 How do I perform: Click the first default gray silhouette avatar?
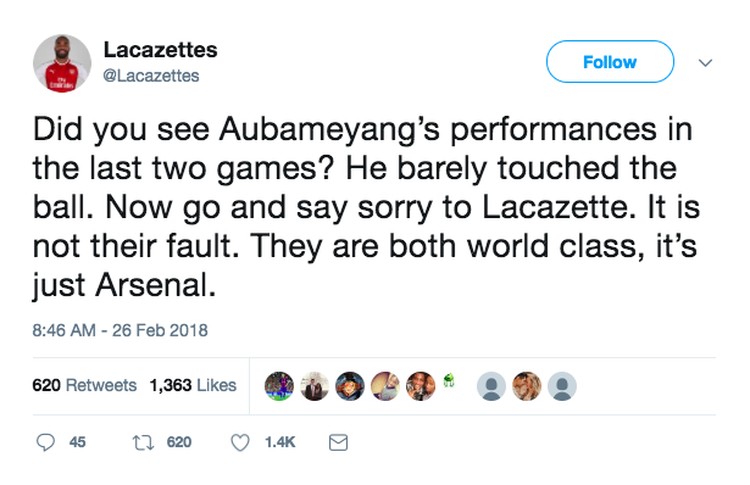tap(493, 386)
